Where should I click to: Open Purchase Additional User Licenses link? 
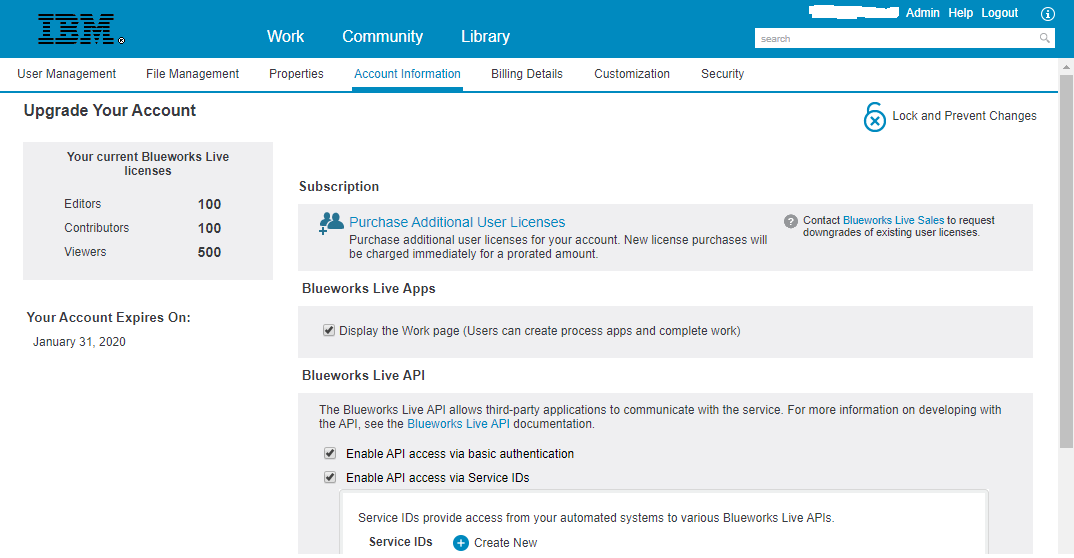[457, 222]
